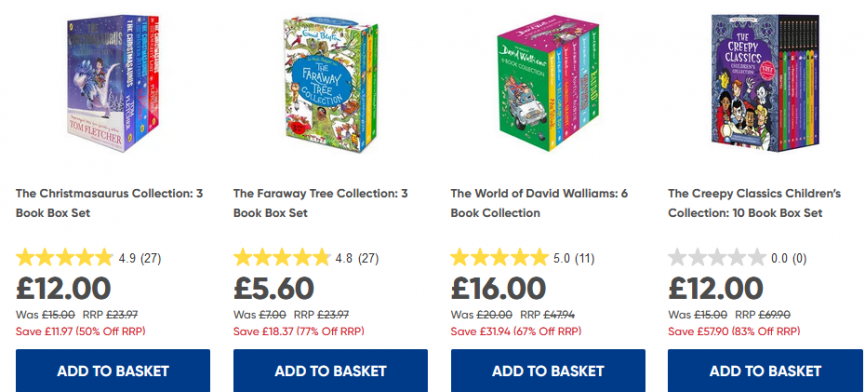Click the 4.8 star rating for Faraway Tree
This screenshot has width=865, height=392.
281,257
